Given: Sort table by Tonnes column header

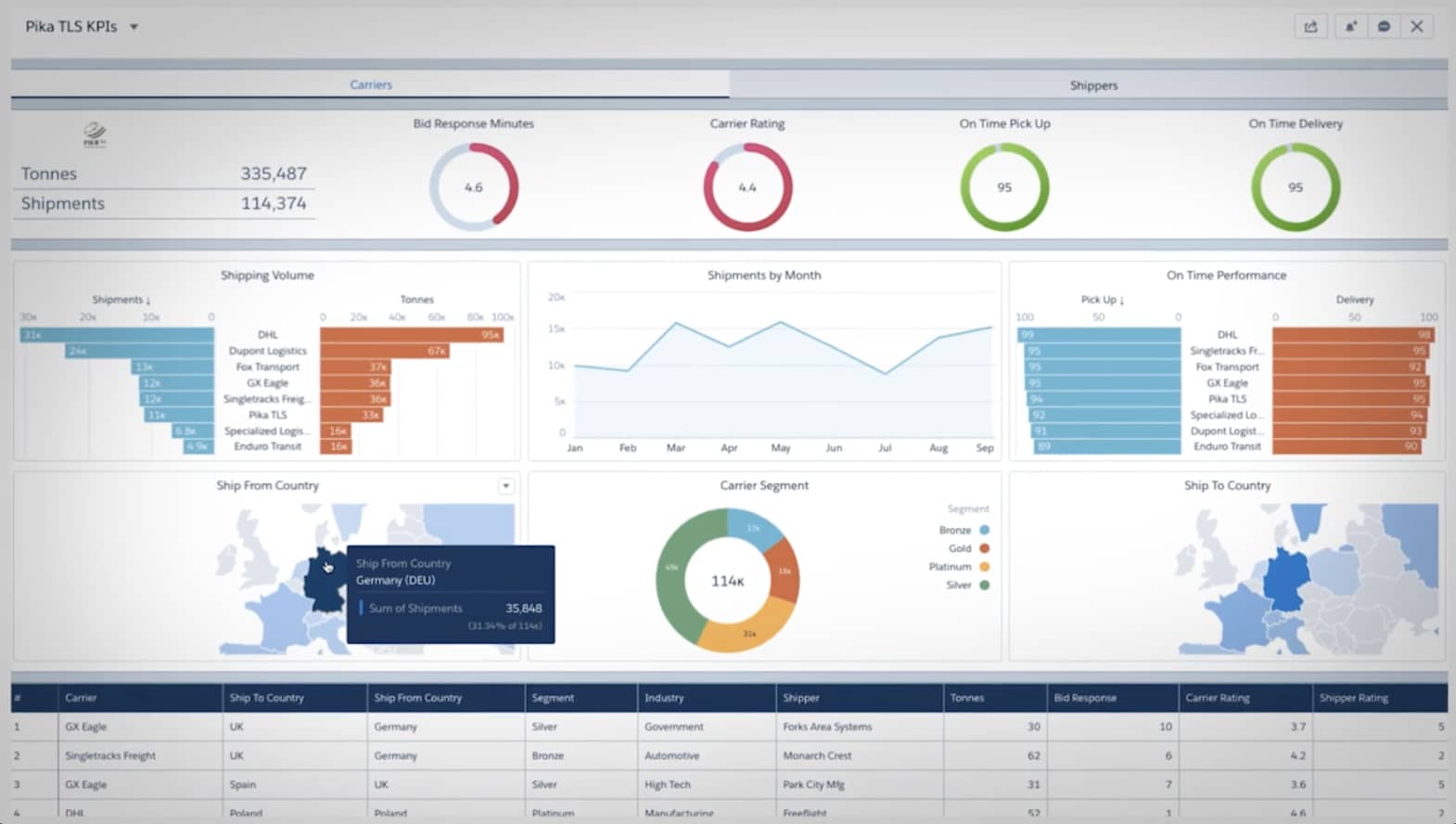Looking at the screenshot, I should [995, 698].
